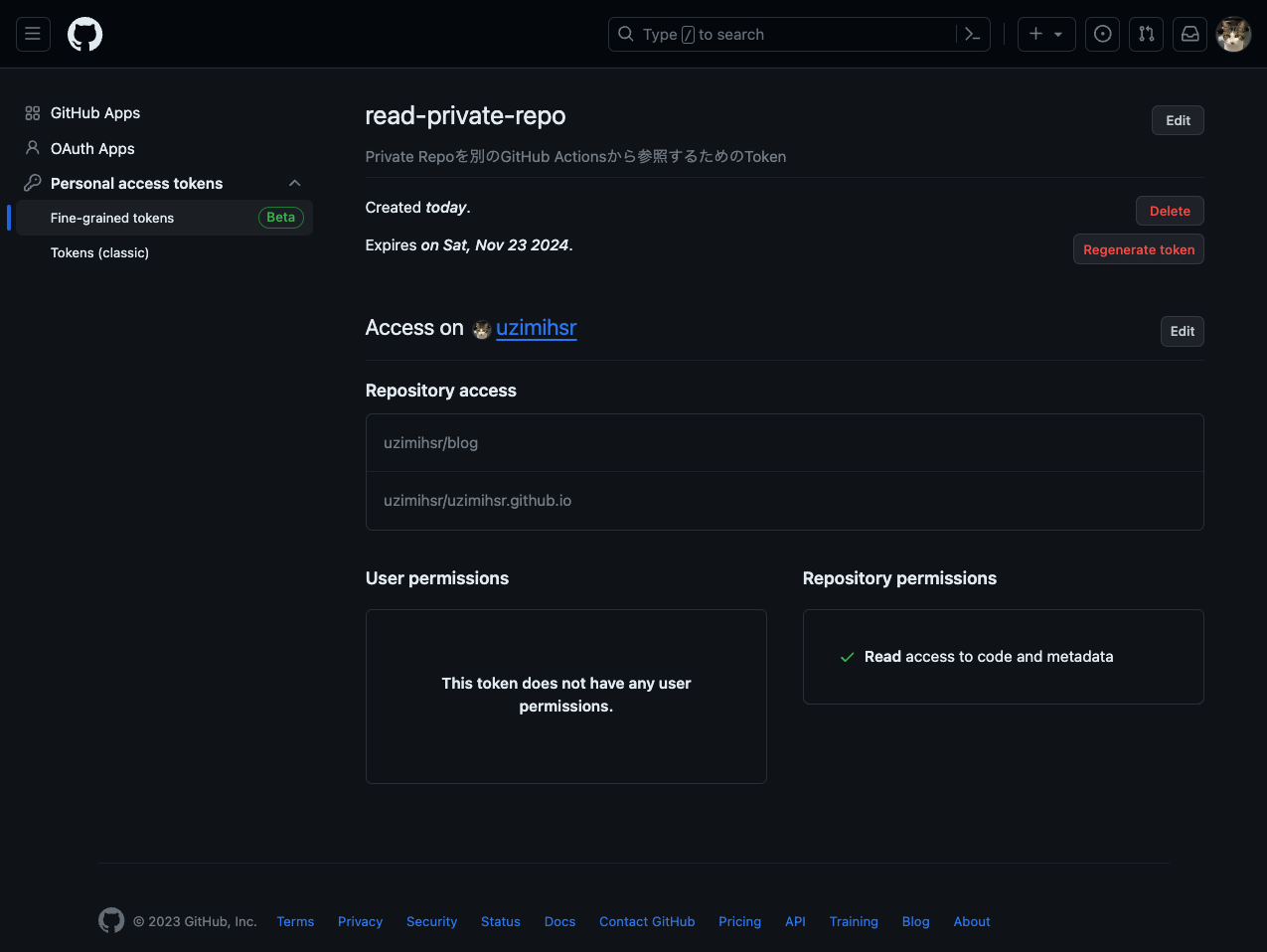Open the Status footer link
This screenshot has width=1267, height=952.
(501, 921)
